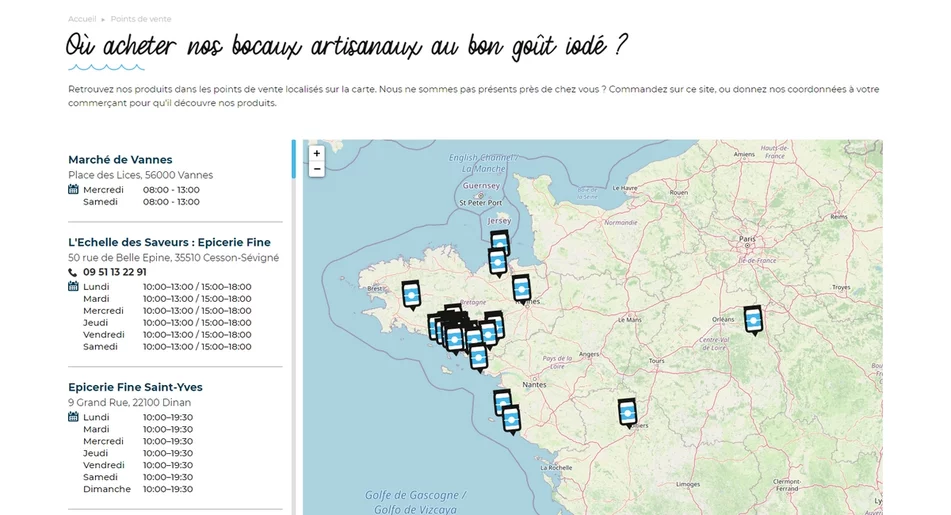The image size is (951, 515).
Task: Select the store marker near Brest
Action: pos(411,294)
